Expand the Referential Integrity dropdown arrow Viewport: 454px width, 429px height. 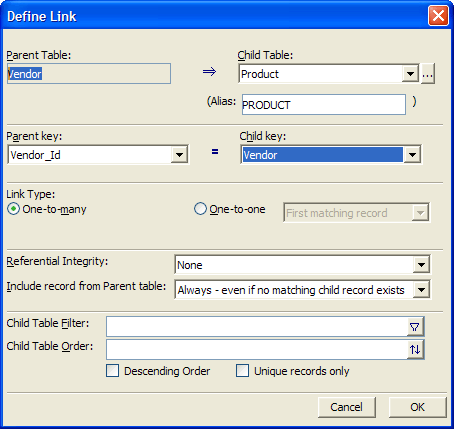coord(421,265)
